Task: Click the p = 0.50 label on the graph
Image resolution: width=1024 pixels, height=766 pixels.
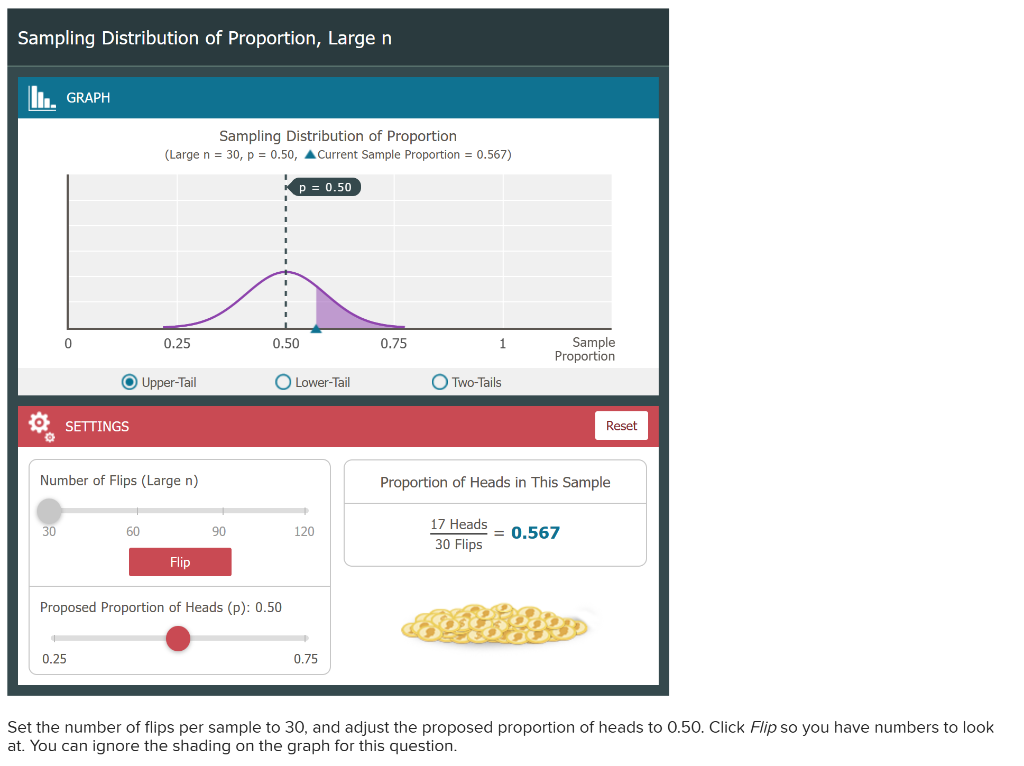Action: [x=323, y=186]
